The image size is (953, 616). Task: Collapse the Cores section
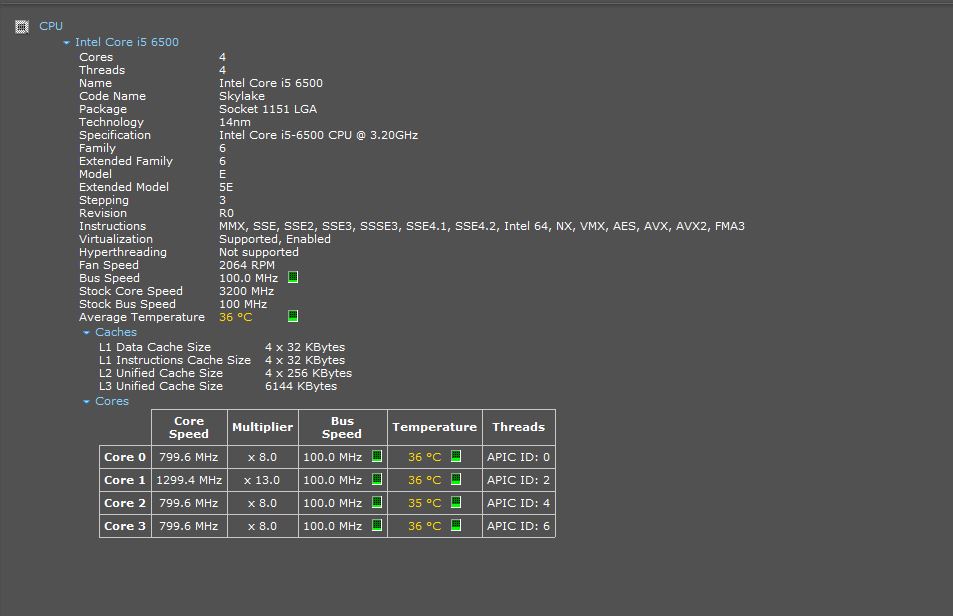(x=87, y=402)
